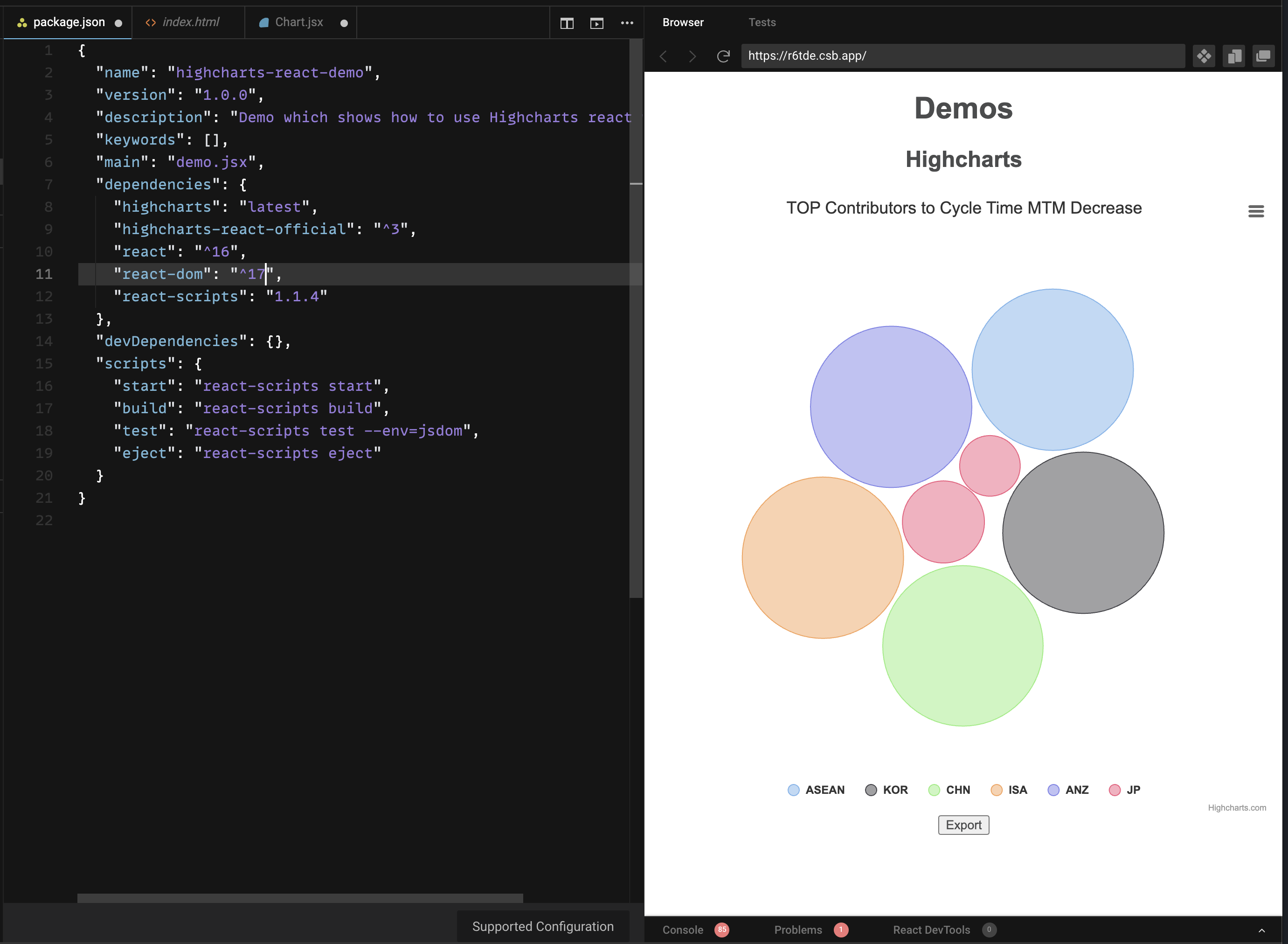Click the back navigation arrow in the browser pane
The width and height of the screenshot is (1288, 944).
point(663,56)
